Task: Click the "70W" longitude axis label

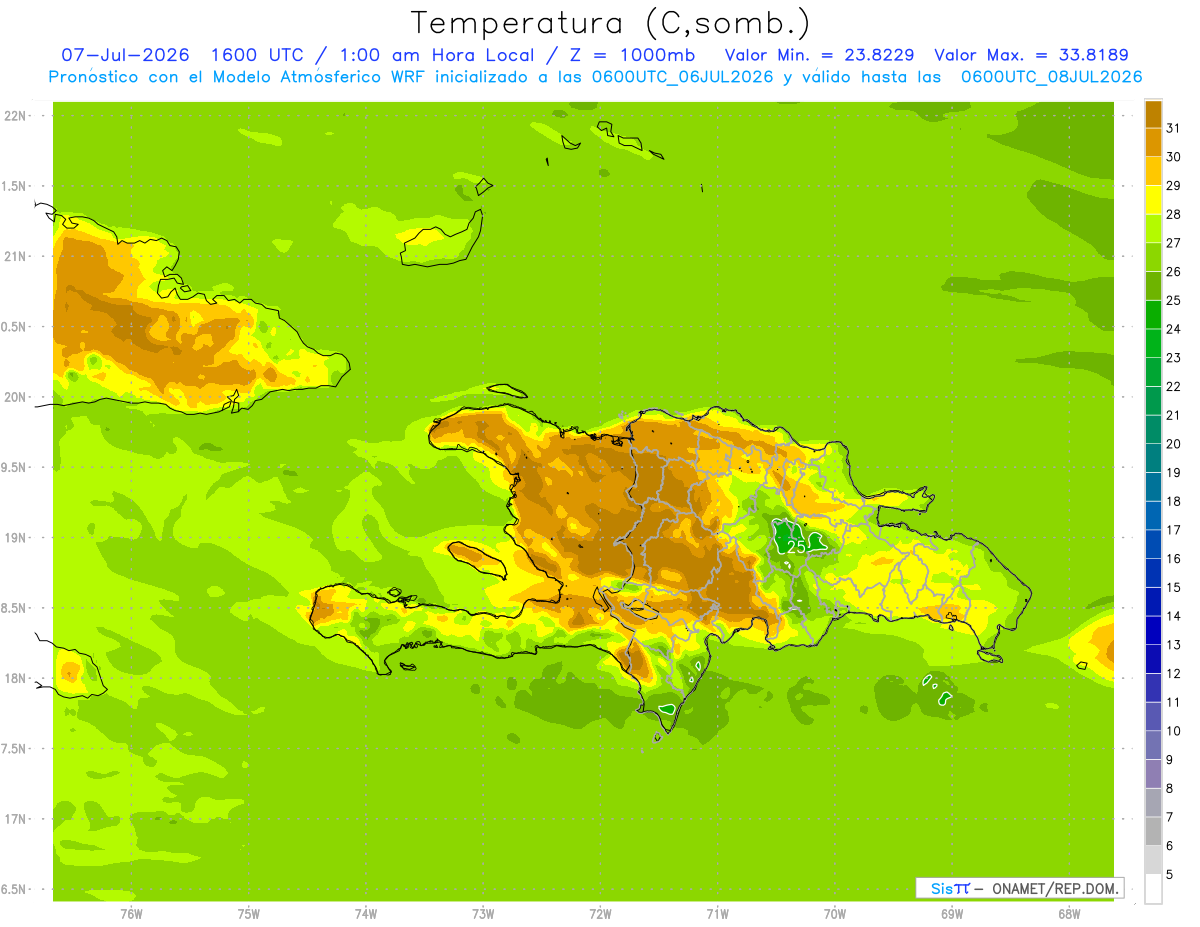Action: pyautogui.click(x=835, y=914)
